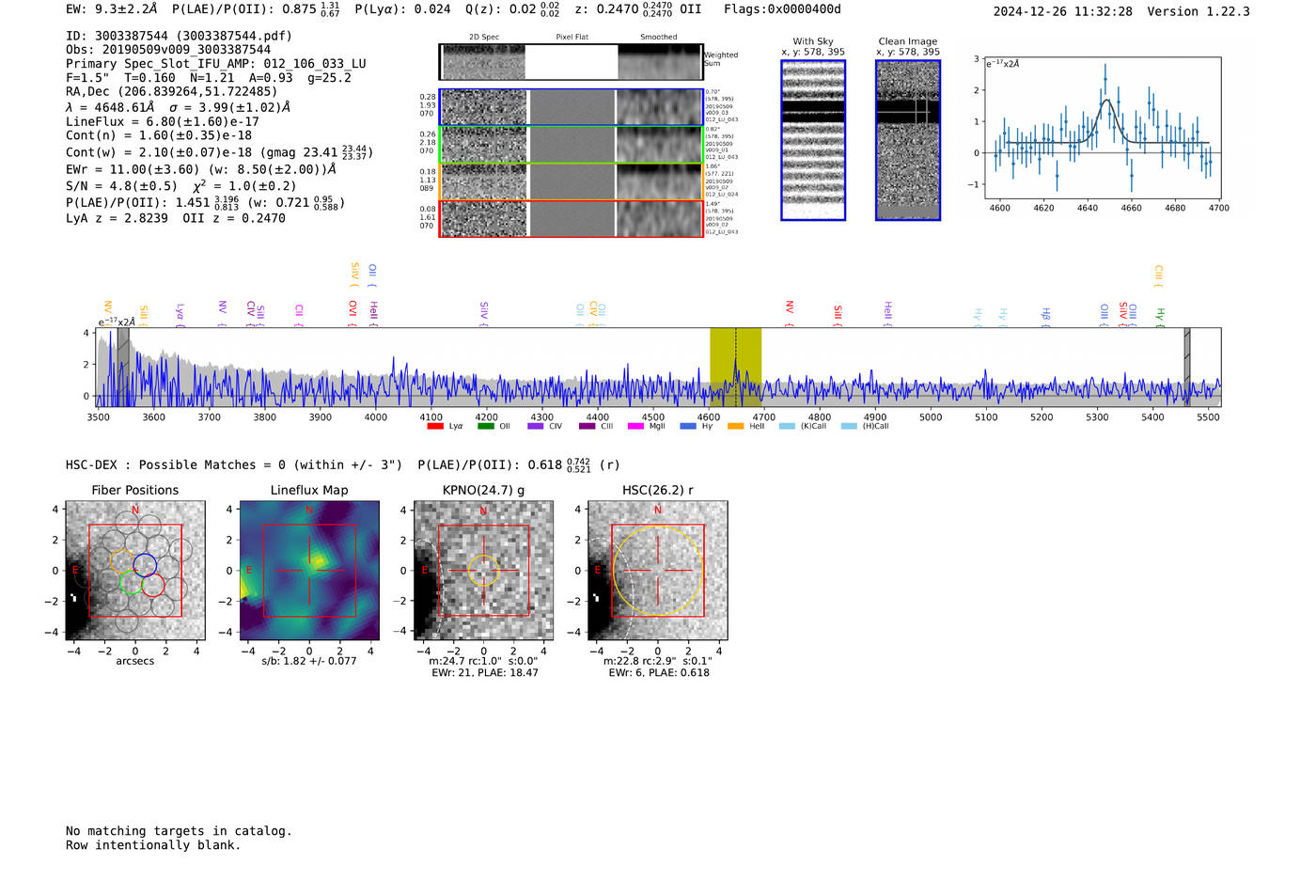Click the Gaussian emission line fit plot

coord(1102,128)
